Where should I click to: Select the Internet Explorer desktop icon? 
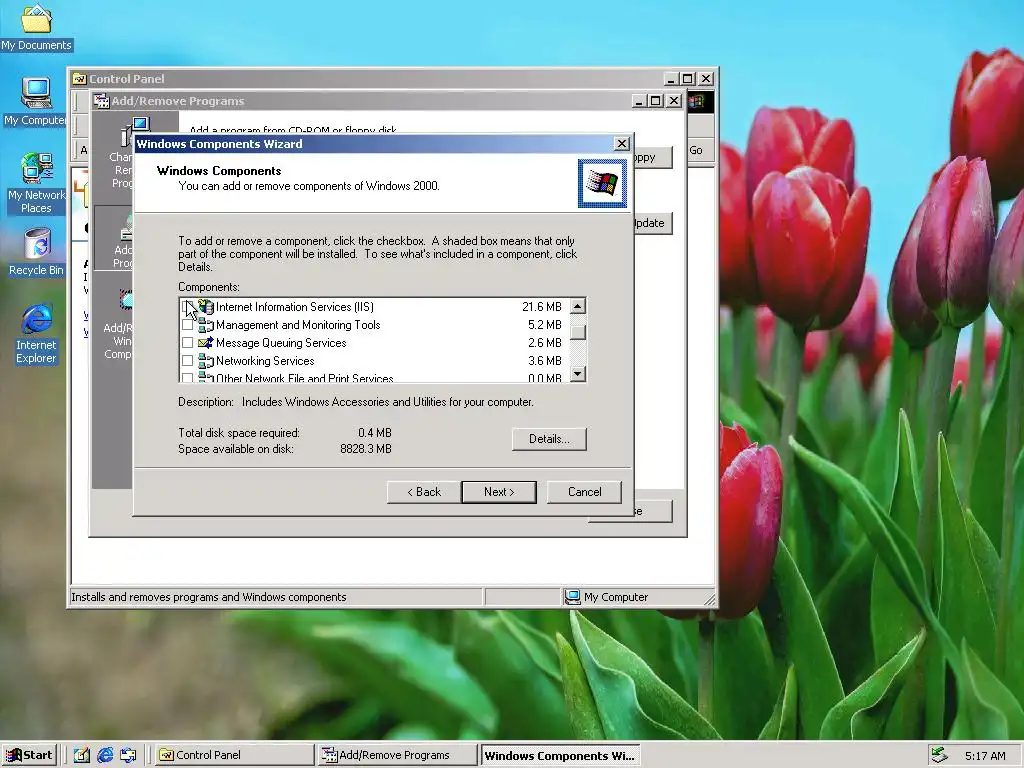click(x=37, y=334)
